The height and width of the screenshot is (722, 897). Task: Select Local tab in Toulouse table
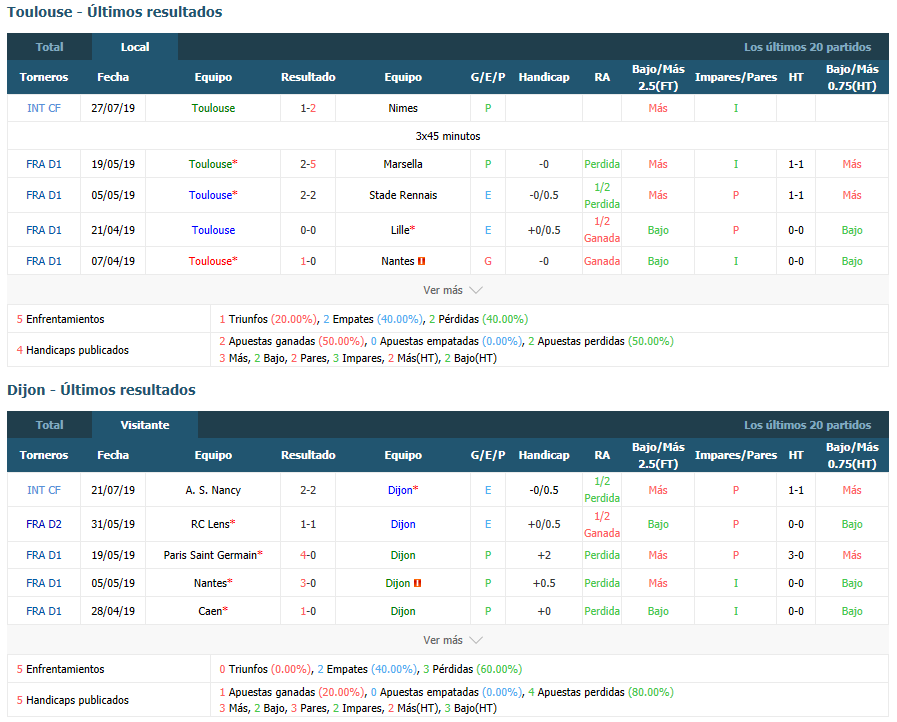(x=135, y=47)
